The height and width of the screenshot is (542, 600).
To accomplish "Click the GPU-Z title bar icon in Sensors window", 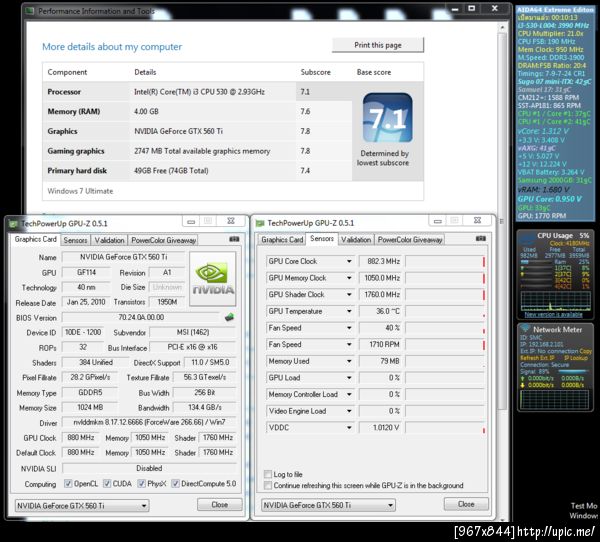I will (x=258, y=222).
